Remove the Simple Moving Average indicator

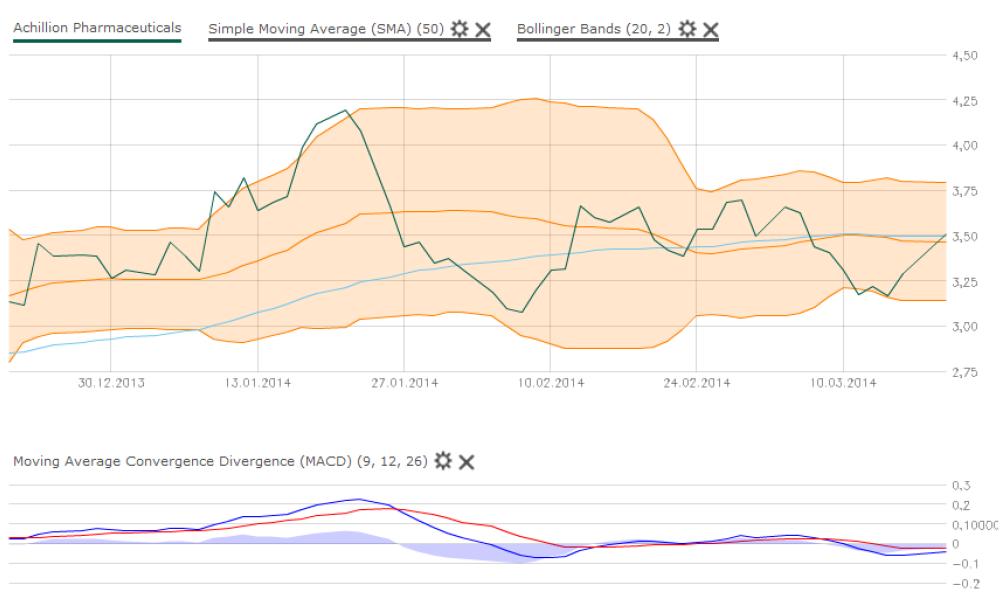[482, 29]
